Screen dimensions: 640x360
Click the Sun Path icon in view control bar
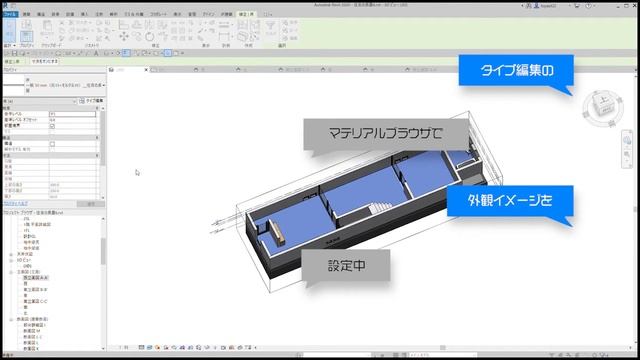158,348
